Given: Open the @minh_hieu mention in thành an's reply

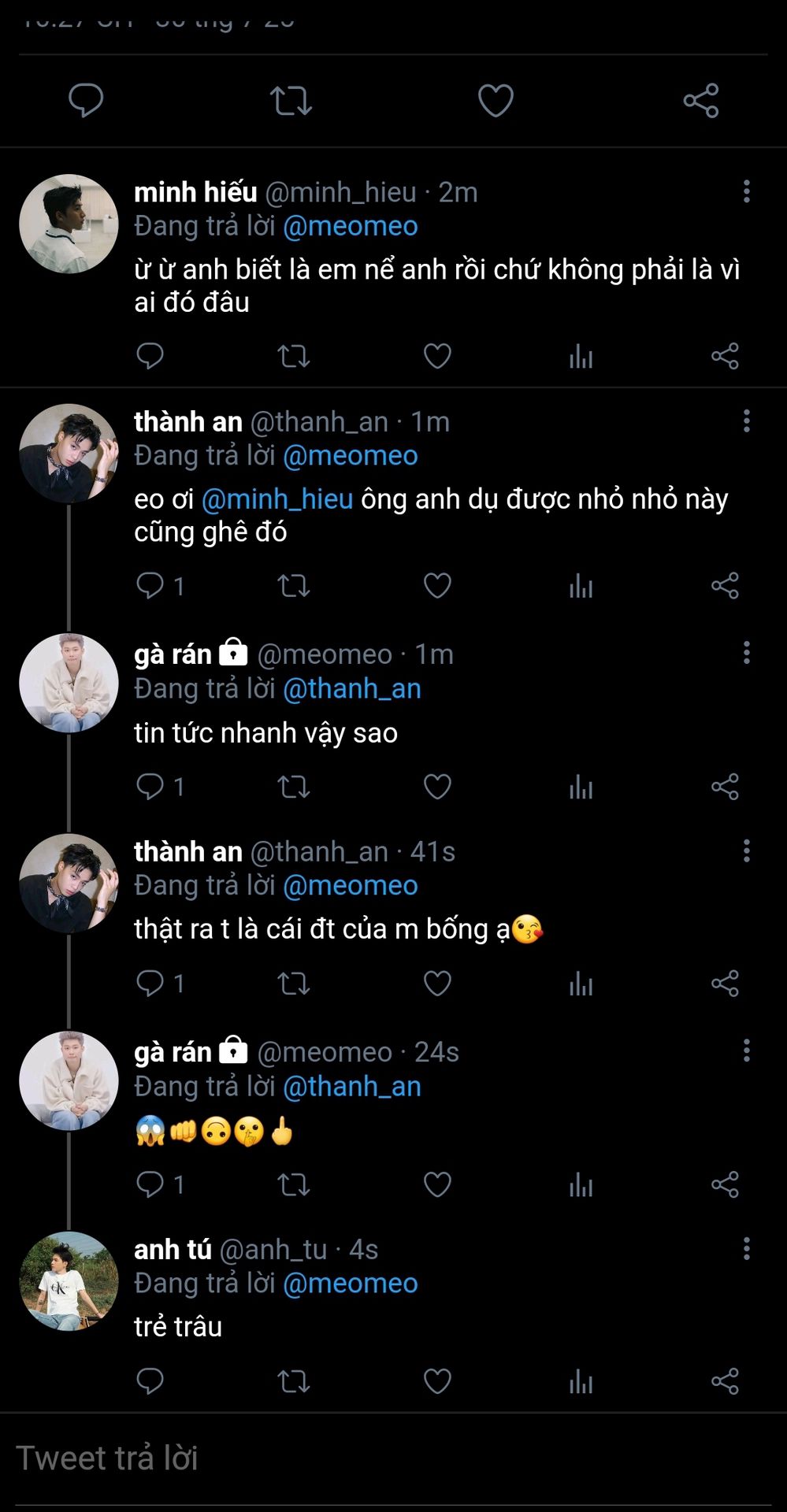Looking at the screenshot, I should [x=277, y=499].
